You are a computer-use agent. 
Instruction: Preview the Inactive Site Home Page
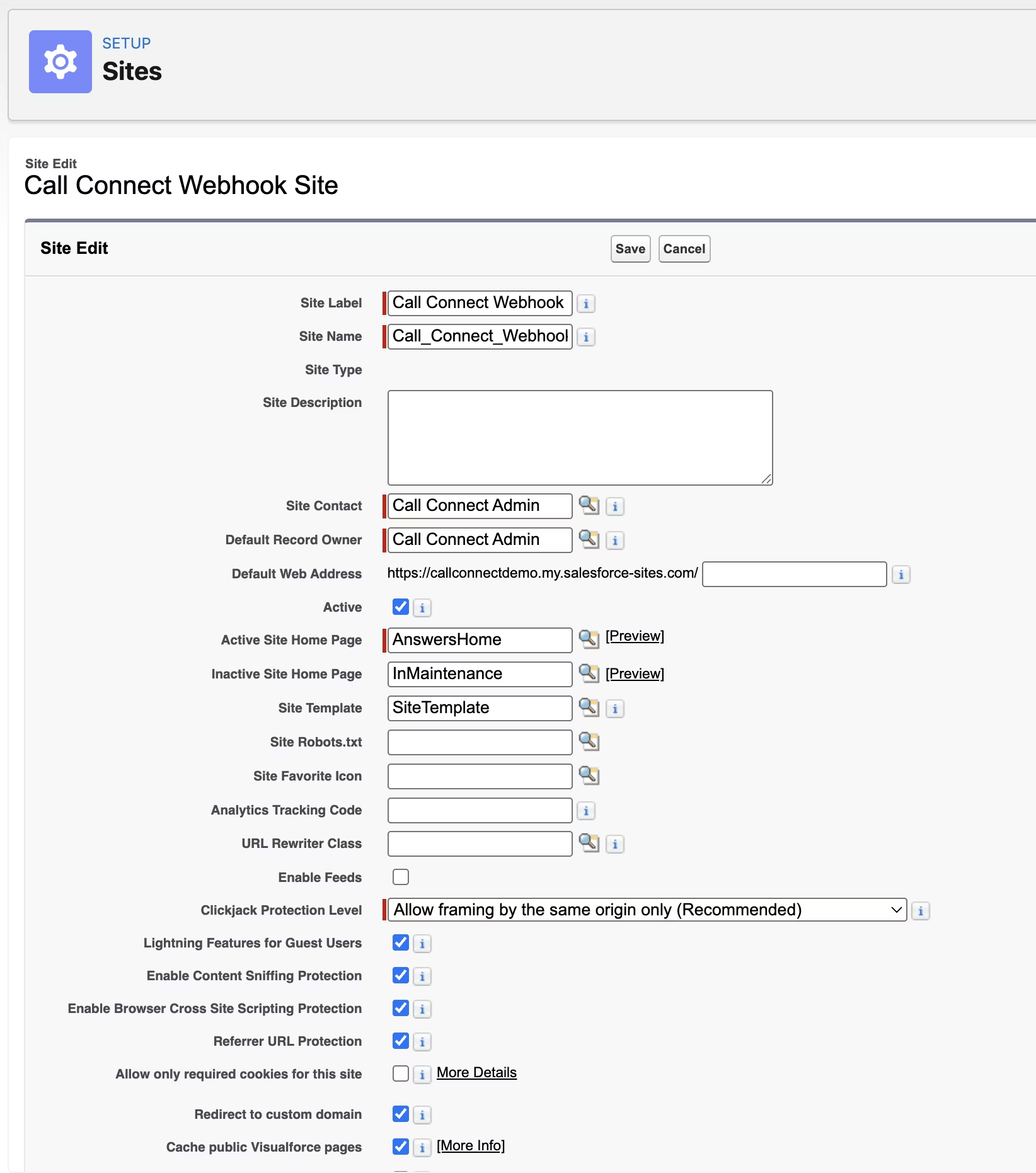coord(635,674)
